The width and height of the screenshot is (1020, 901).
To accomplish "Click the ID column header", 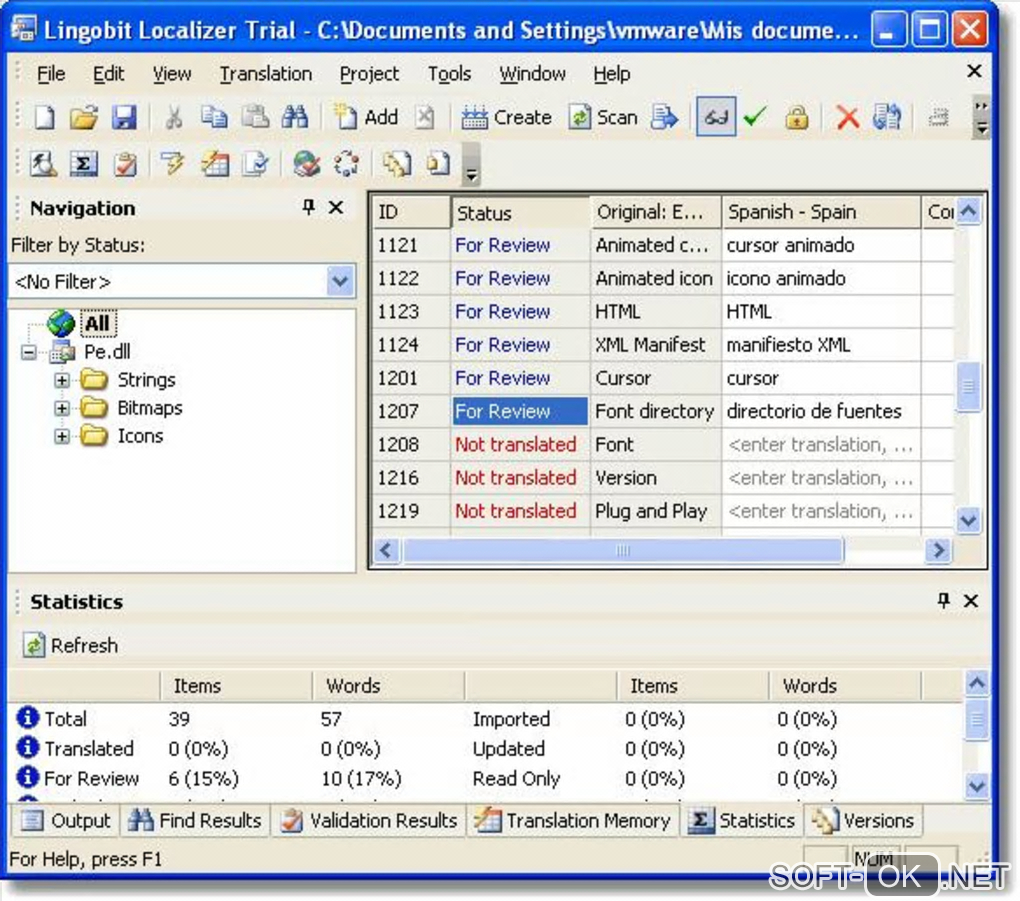I will pyautogui.click(x=412, y=212).
